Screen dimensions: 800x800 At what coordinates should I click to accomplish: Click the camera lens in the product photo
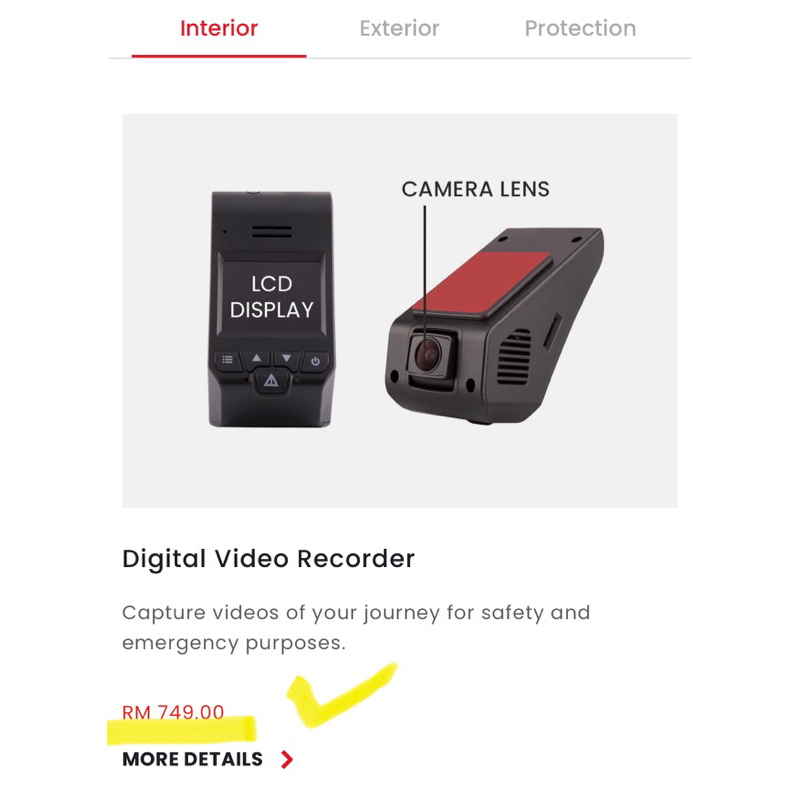[x=428, y=355]
